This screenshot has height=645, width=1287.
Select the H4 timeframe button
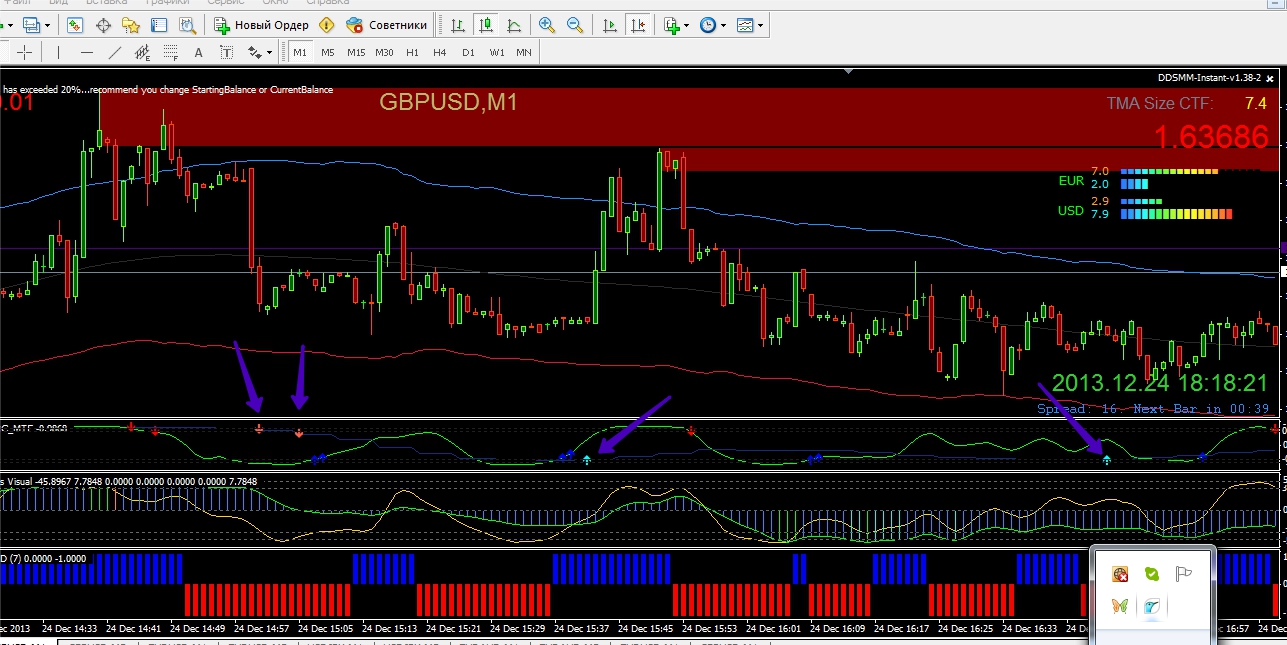tap(440, 52)
